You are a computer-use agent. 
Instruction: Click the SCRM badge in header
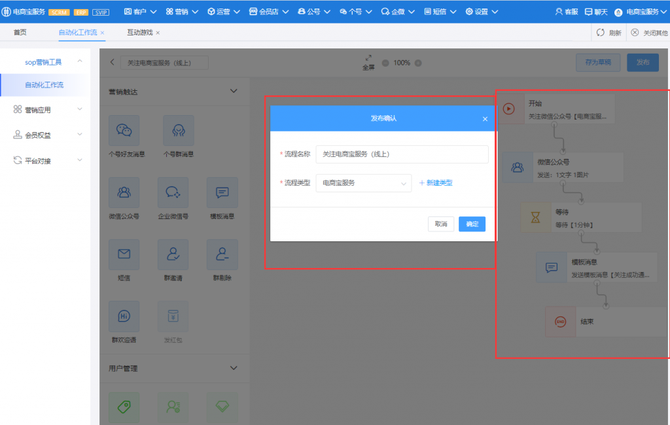click(x=59, y=12)
